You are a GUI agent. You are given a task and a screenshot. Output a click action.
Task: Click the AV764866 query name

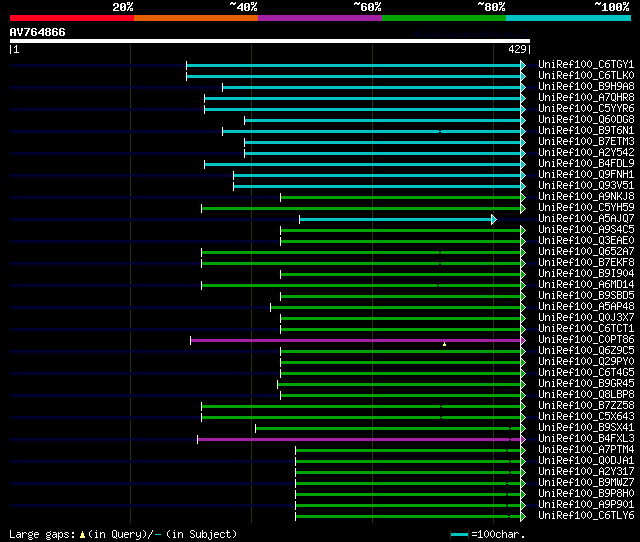click(38, 32)
